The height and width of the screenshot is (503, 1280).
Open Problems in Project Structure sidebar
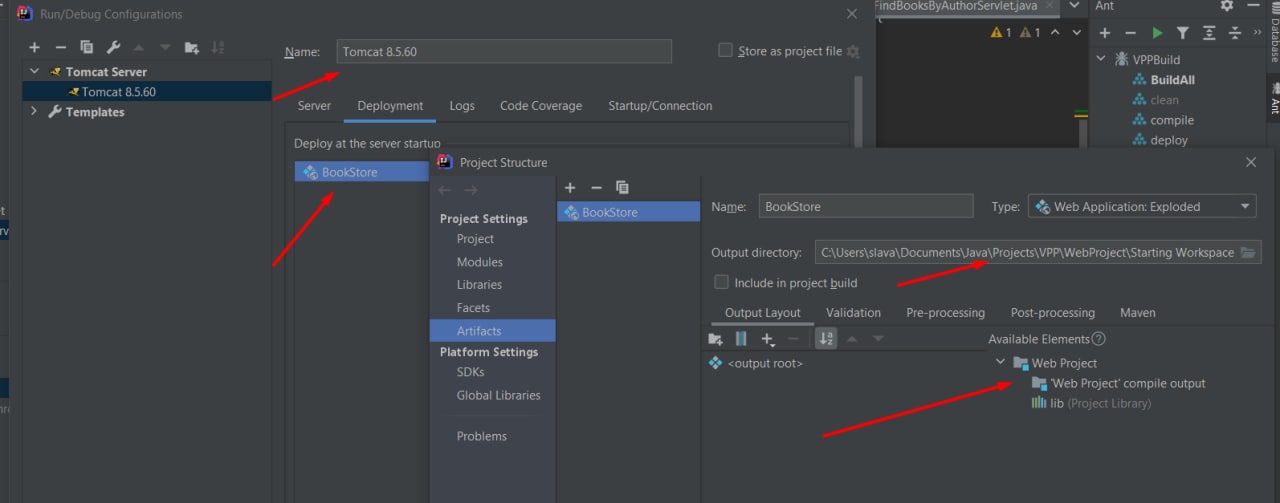pos(482,436)
